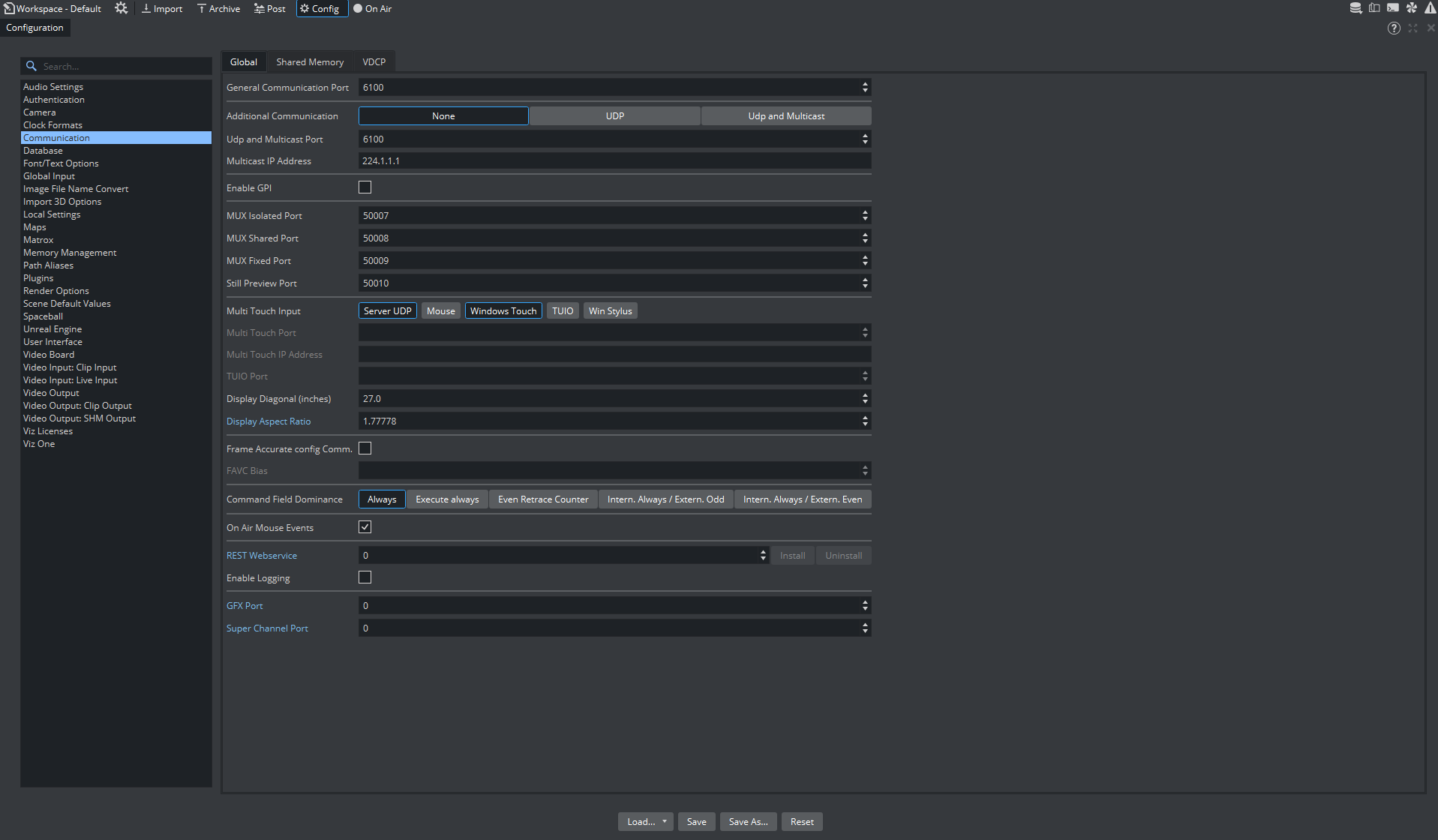1438x840 pixels.
Task: Select Unreal Engine in settings list
Action: coord(53,329)
